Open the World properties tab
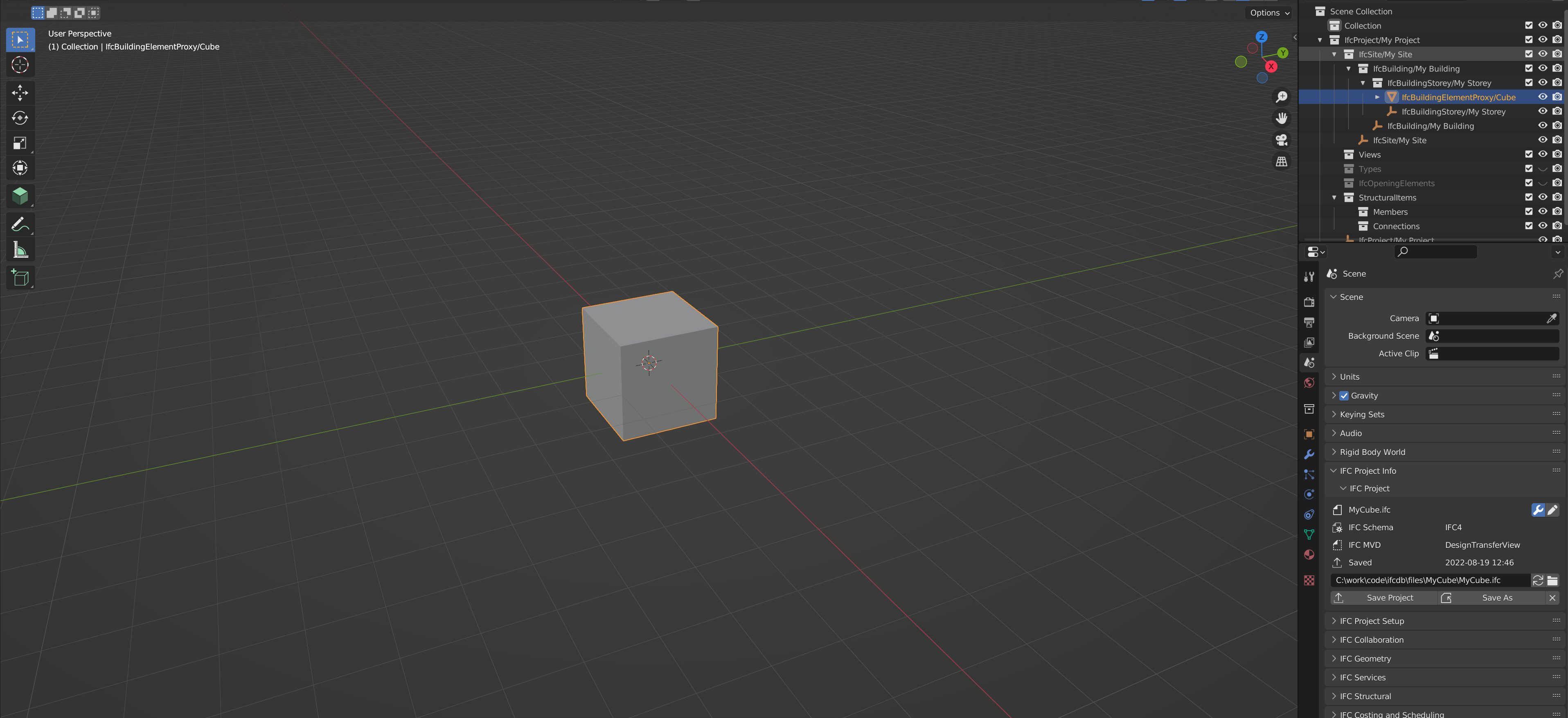 pyautogui.click(x=1309, y=382)
